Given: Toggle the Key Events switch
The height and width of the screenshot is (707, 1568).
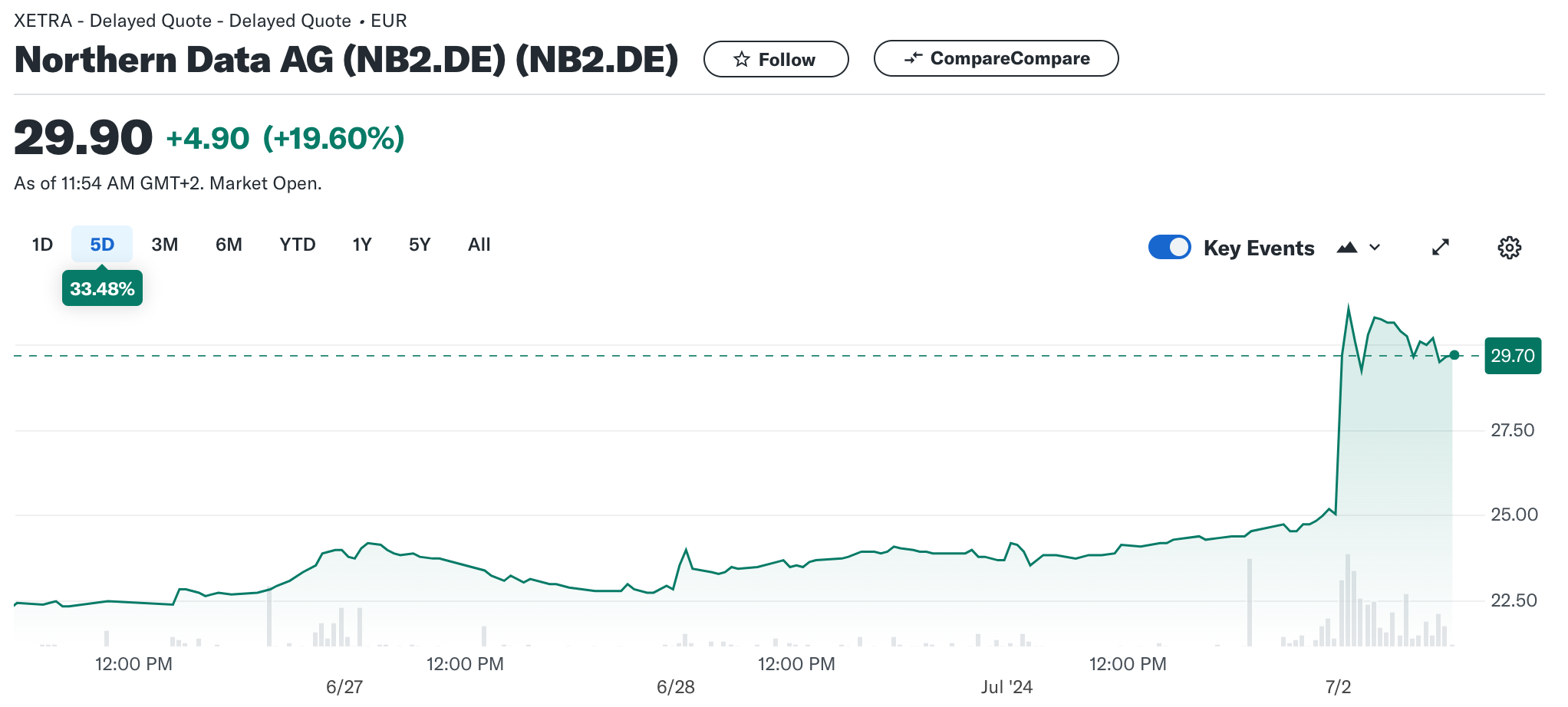Looking at the screenshot, I should 1169,248.
